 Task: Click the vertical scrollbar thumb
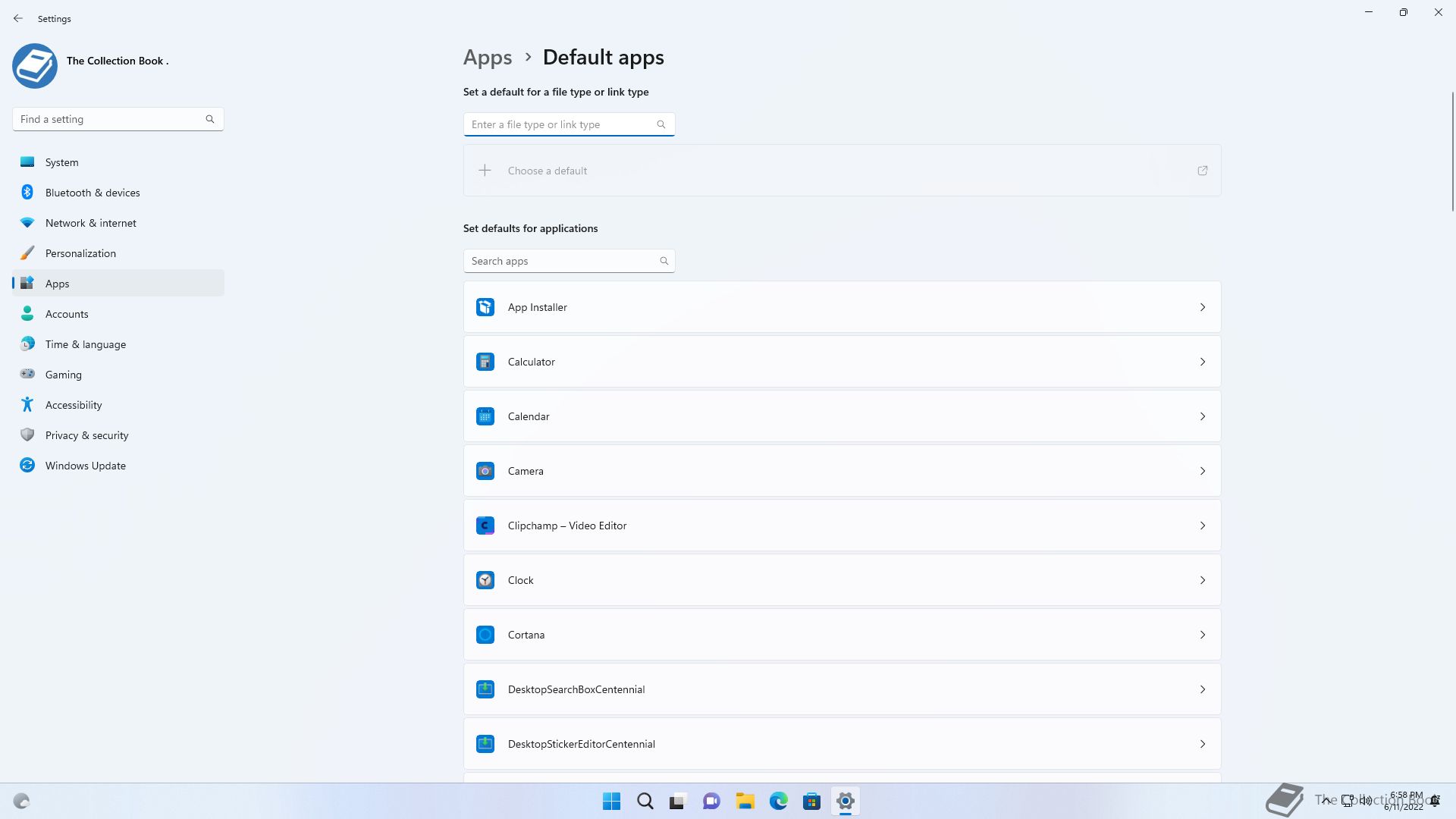(x=1452, y=152)
